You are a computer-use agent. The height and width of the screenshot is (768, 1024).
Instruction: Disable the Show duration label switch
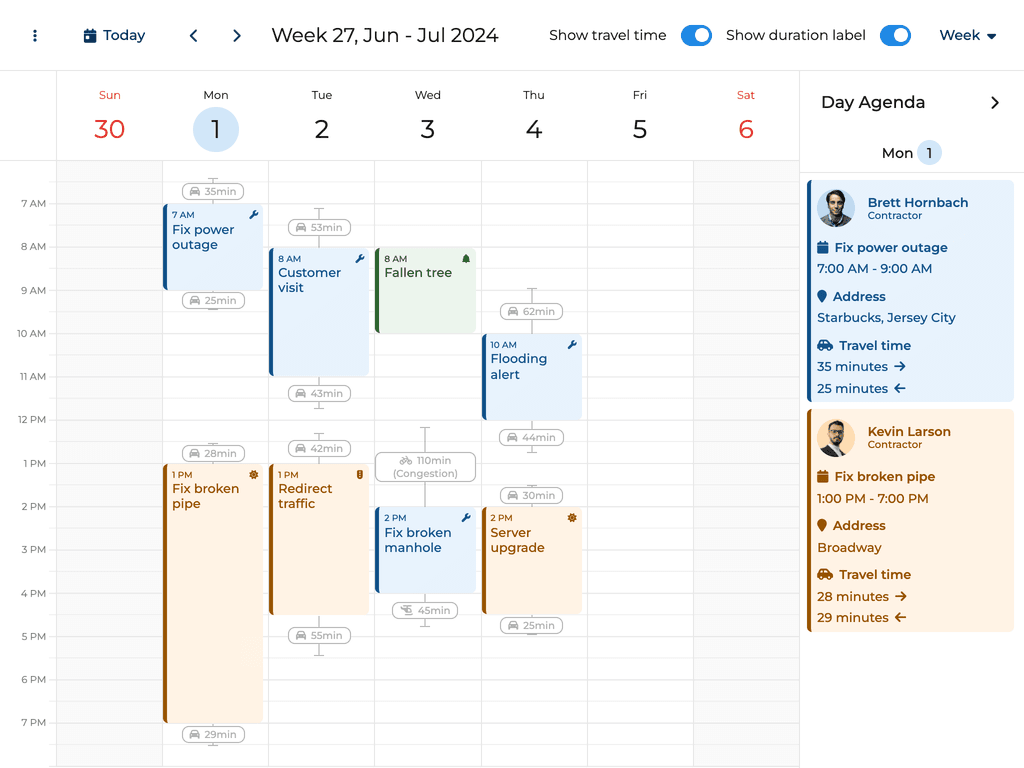tap(895, 36)
